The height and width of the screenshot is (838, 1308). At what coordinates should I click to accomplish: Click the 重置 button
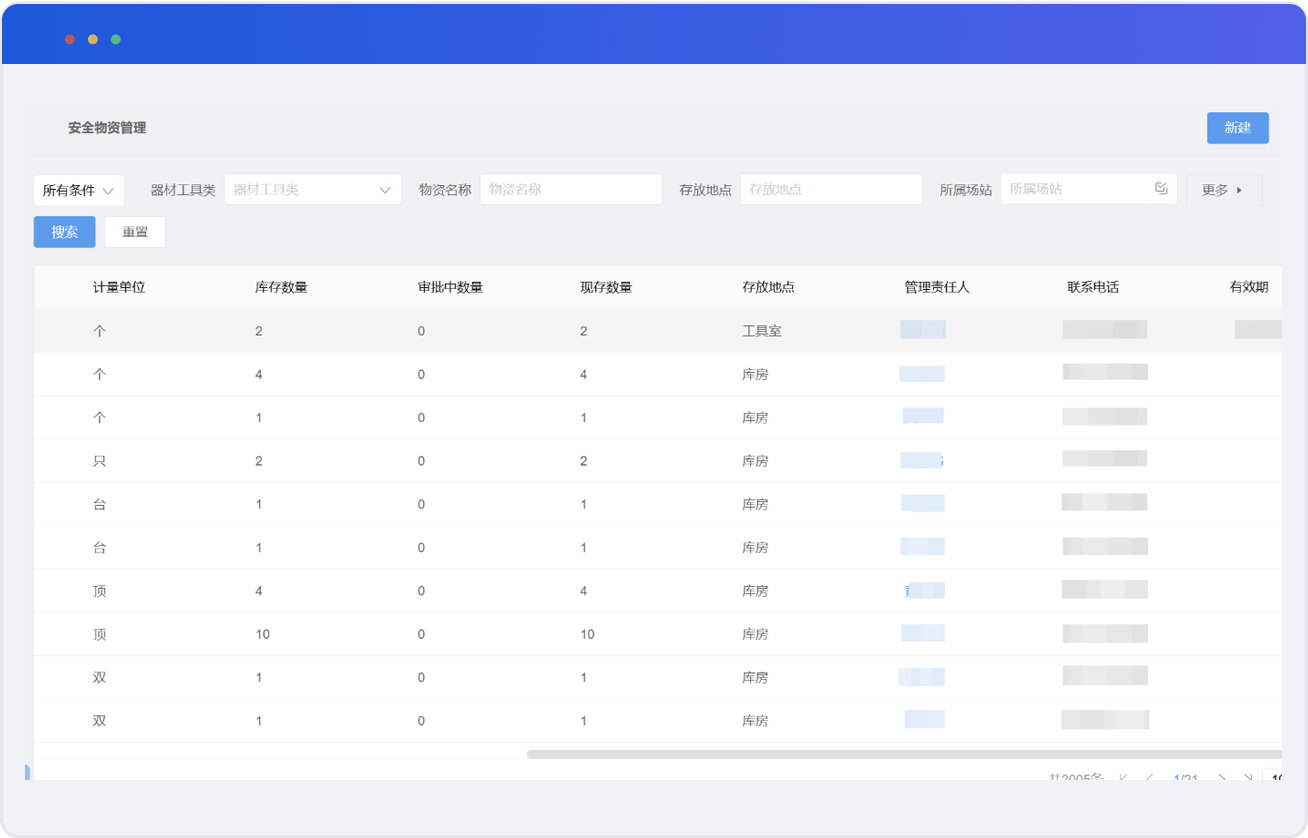tap(135, 232)
